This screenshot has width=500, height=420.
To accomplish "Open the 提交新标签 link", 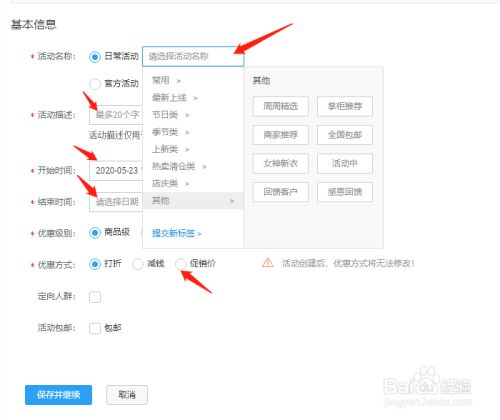I will pos(177,233).
